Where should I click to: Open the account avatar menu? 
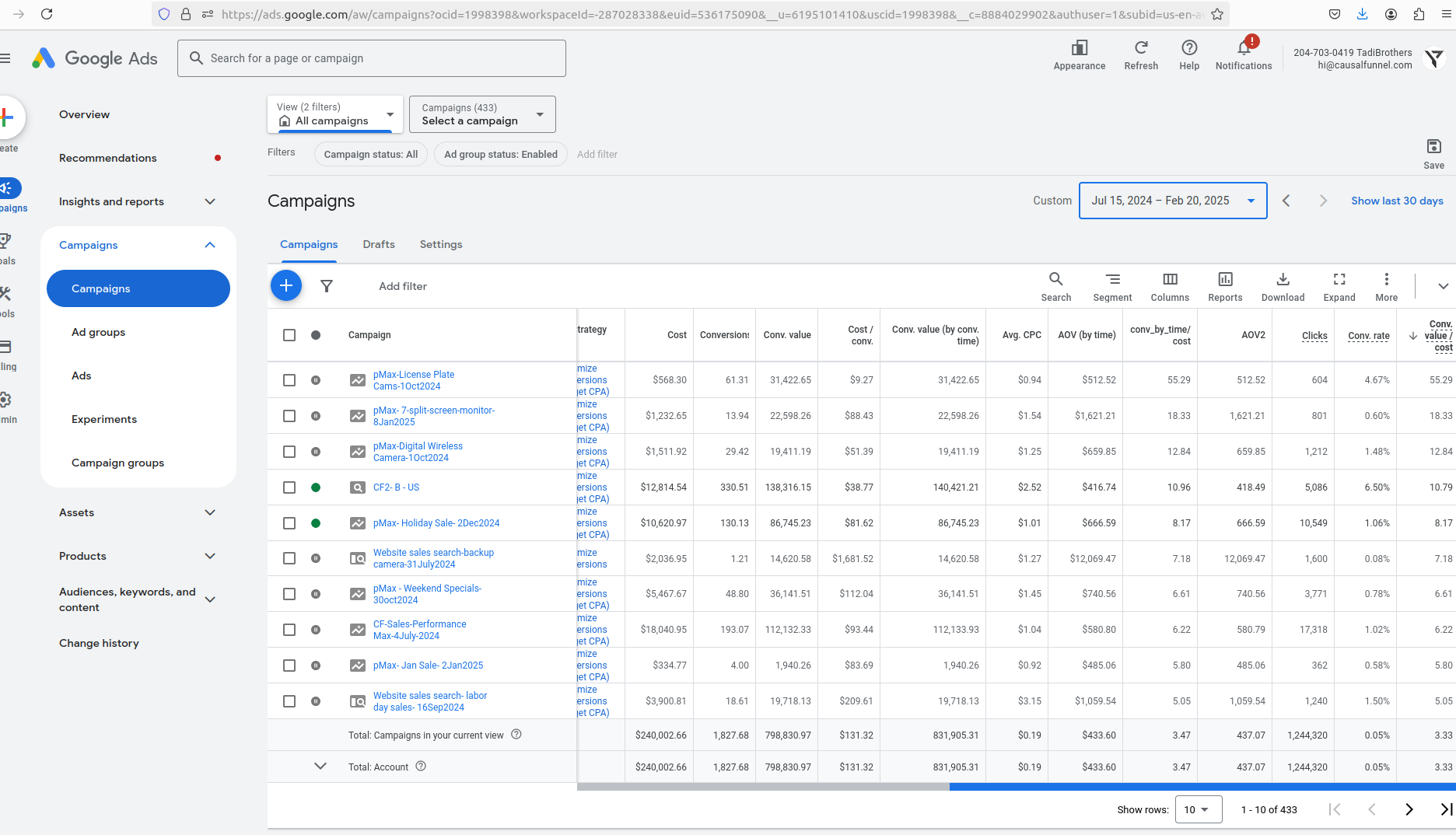coord(1434,58)
